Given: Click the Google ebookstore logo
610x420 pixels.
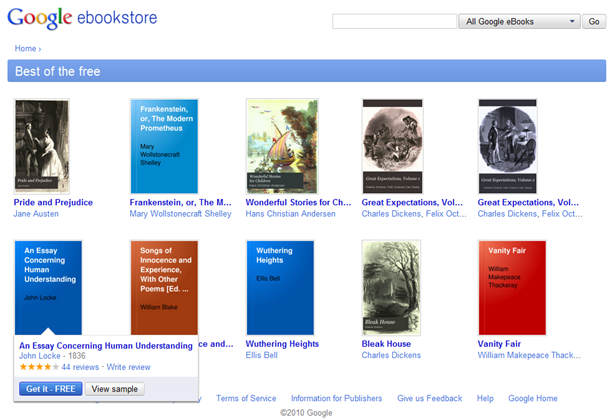Looking at the screenshot, I should [82, 18].
